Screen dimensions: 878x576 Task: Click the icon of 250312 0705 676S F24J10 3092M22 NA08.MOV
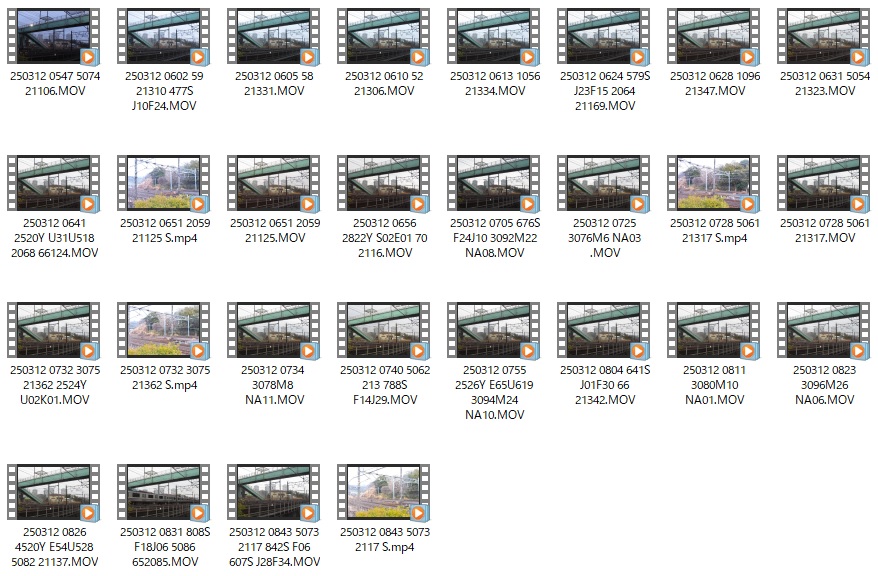[493, 184]
